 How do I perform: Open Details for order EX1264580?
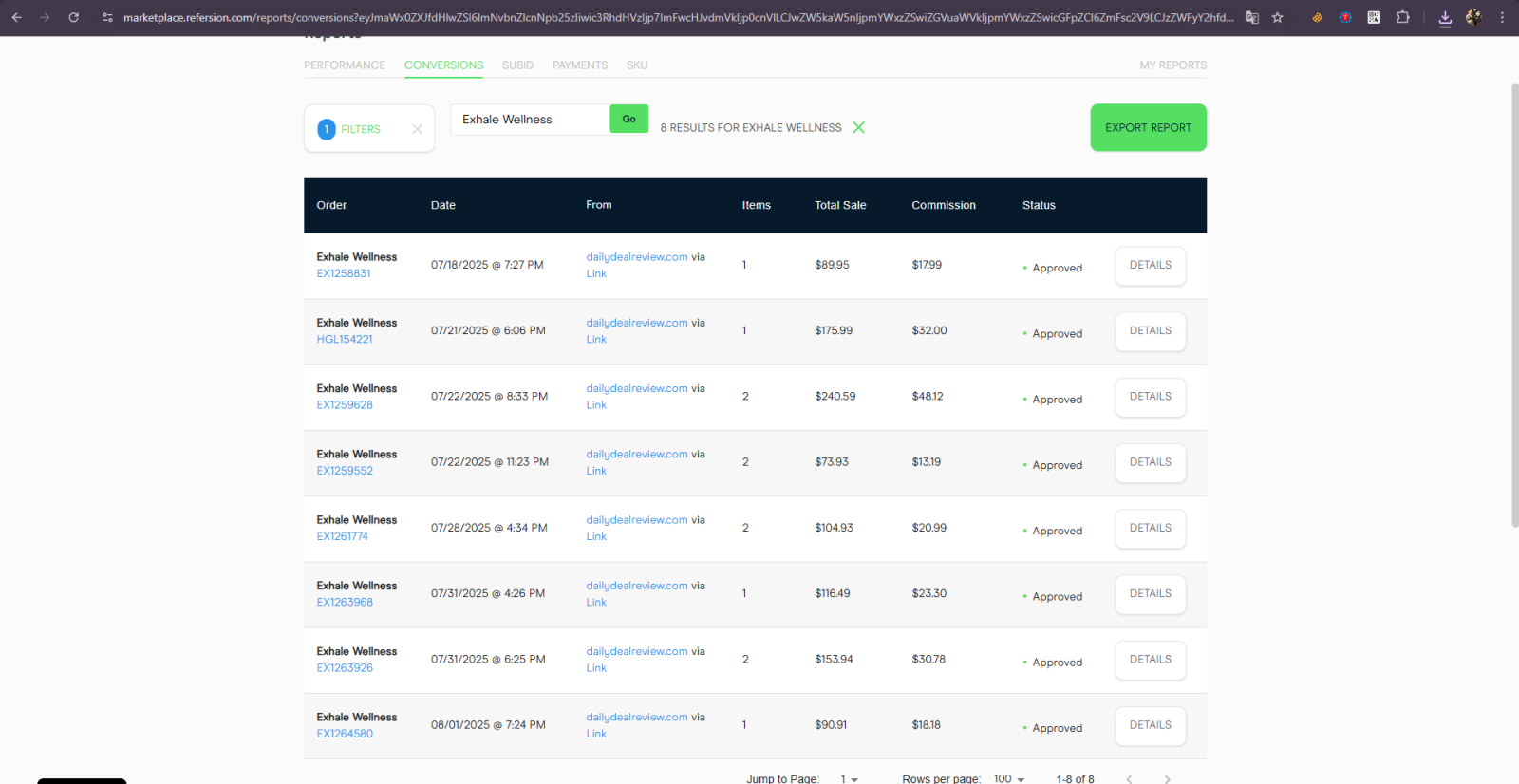(x=1151, y=725)
